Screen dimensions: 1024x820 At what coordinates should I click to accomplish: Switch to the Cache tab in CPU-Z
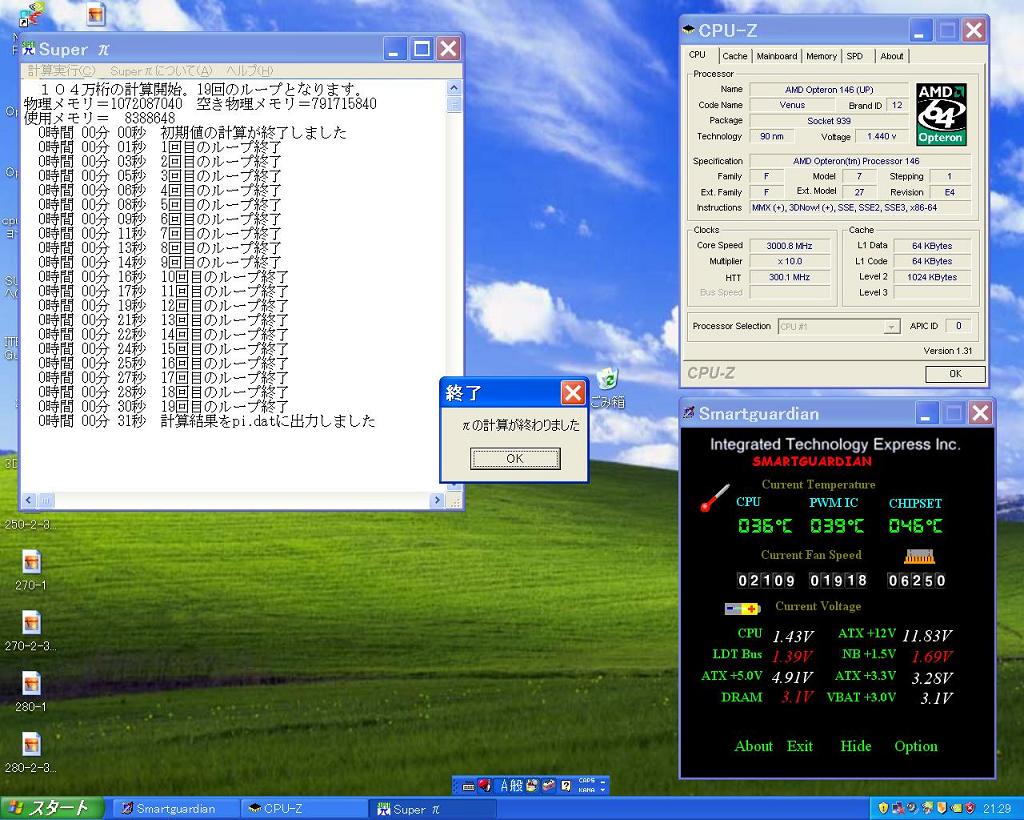coord(735,56)
